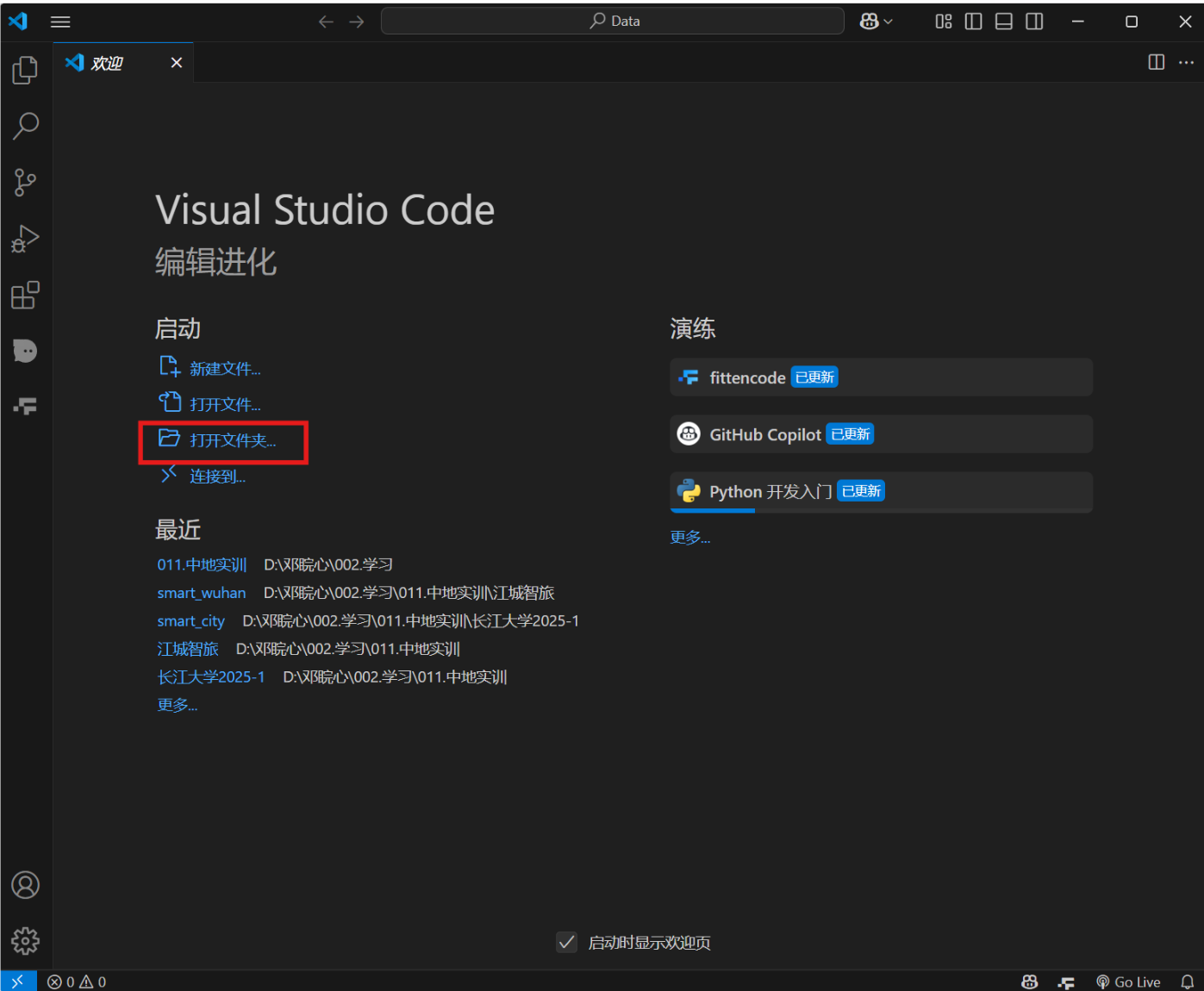The height and width of the screenshot is (991, 1204).
Task: Click the Fitten Code status bar icon
Action: [1067, 982]
